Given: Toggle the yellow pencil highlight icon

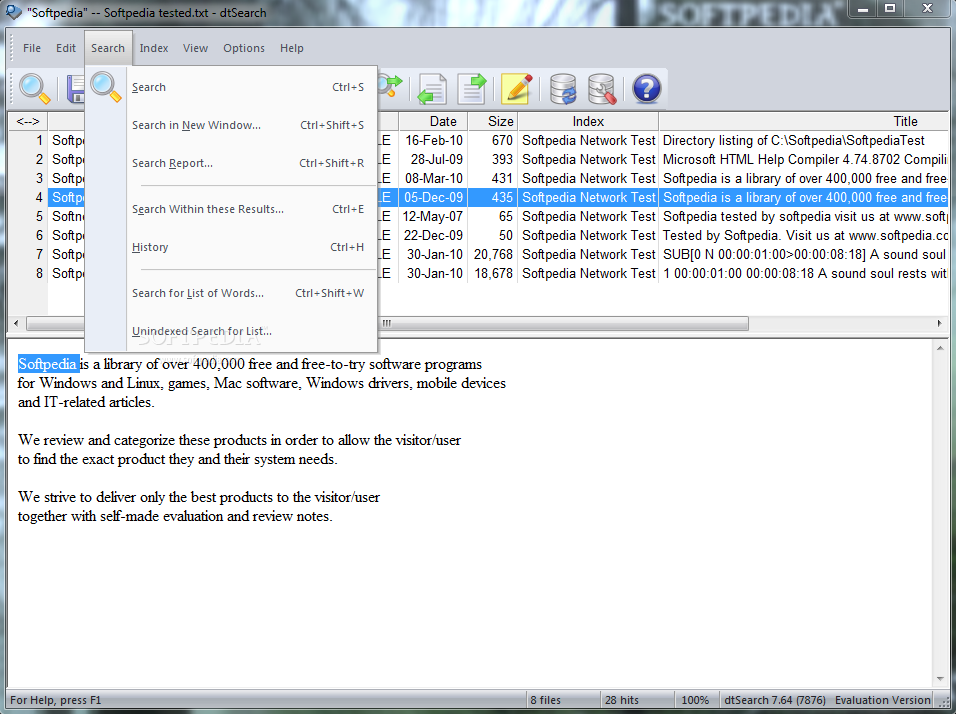Looking at the screenshot, I should [x=517, y=89].
